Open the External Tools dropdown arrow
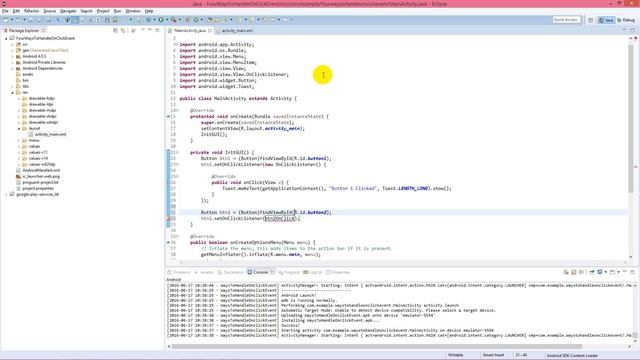 180,20
